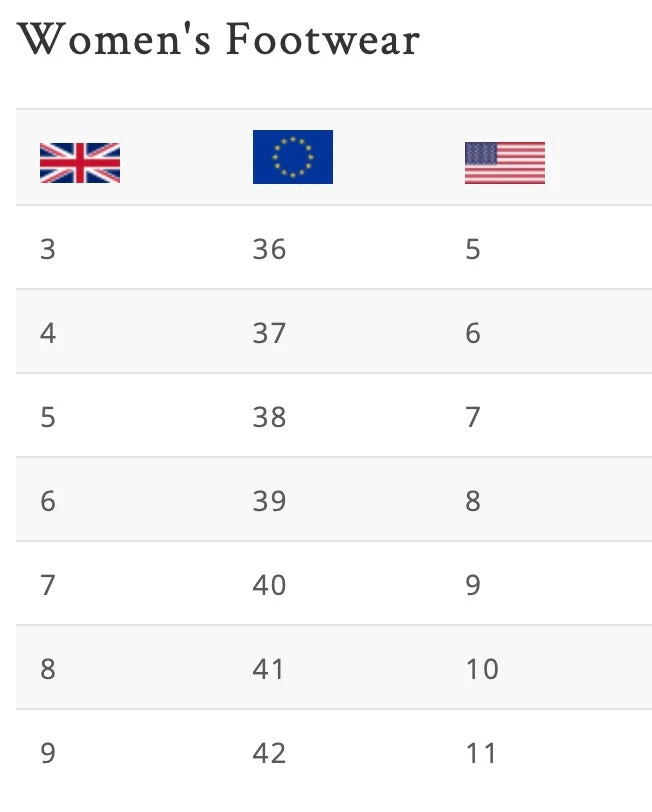Select EU size 38 cell
The width and height of the screenshot is (652, 812).
[x=270, y=417]
